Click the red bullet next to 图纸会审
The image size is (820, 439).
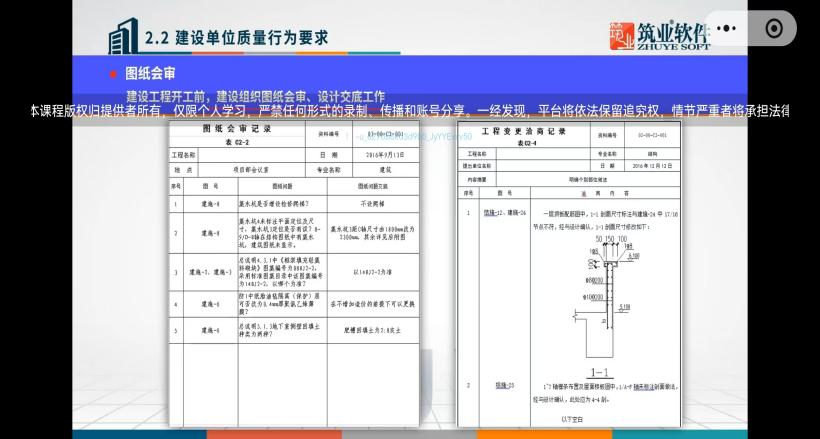(113, 74)
